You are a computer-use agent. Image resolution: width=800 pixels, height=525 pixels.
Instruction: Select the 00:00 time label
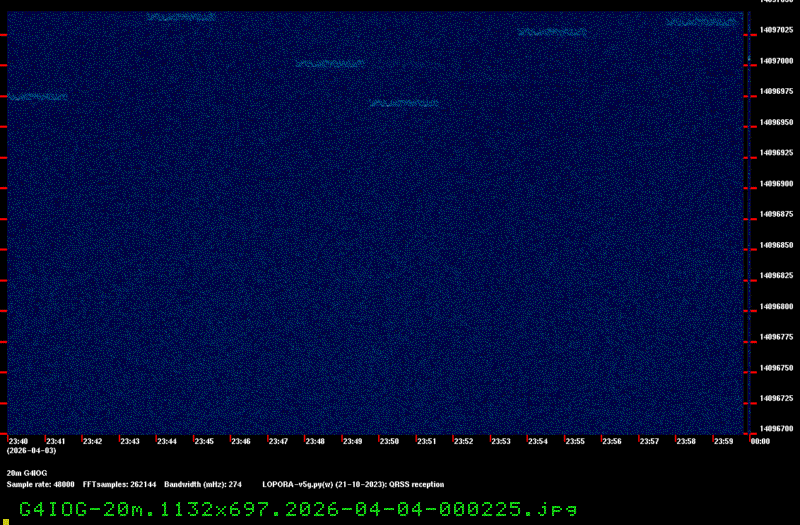point(760,441)
